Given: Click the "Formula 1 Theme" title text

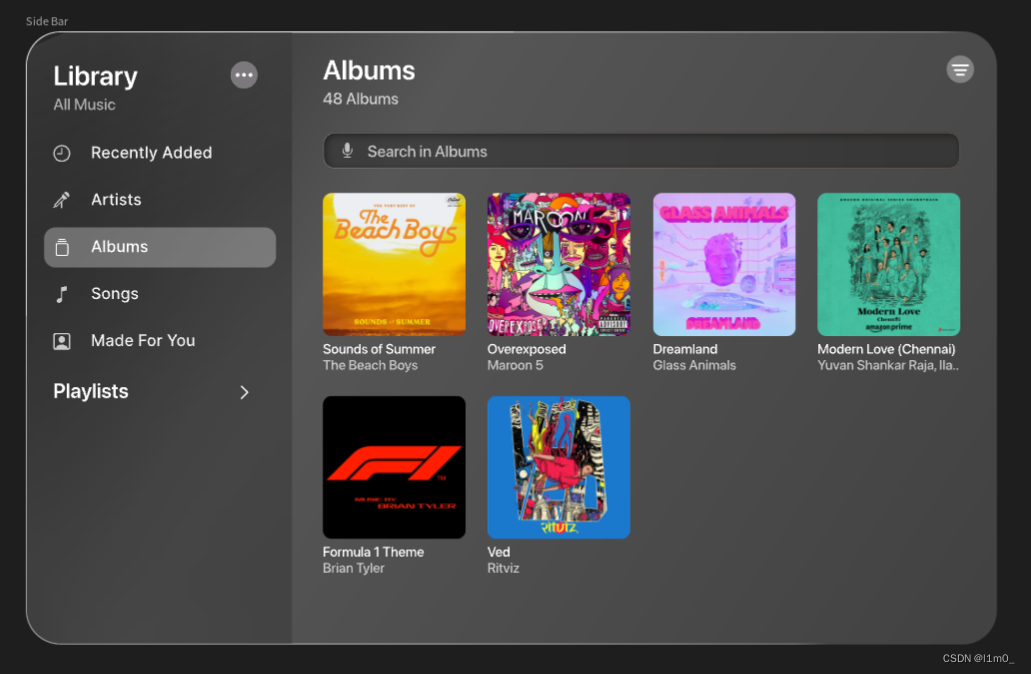Looking at the screenshot, I should 373,552.
